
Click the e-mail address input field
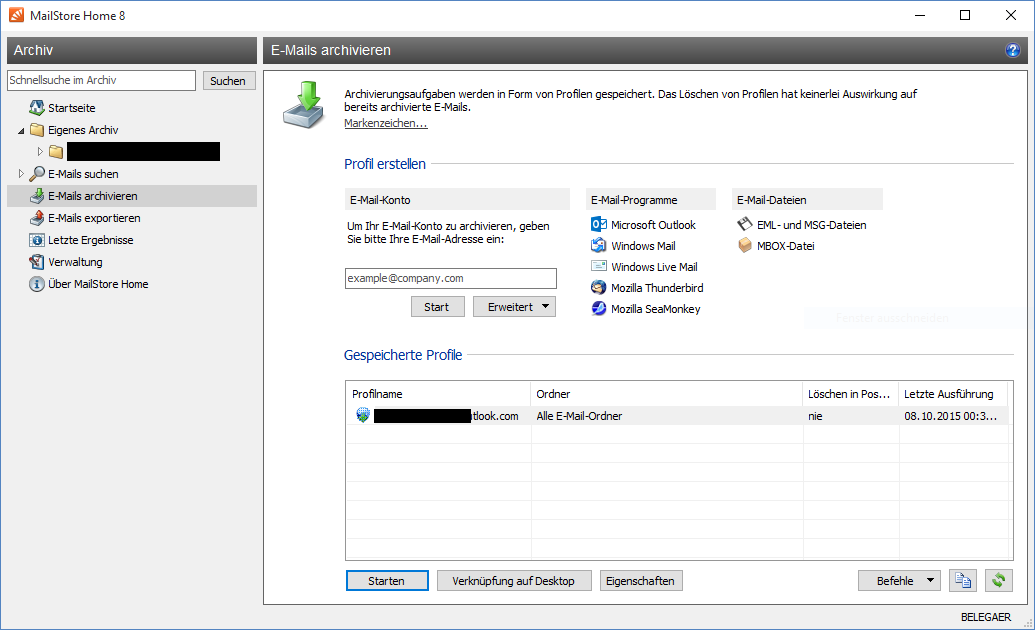(450, 278)
